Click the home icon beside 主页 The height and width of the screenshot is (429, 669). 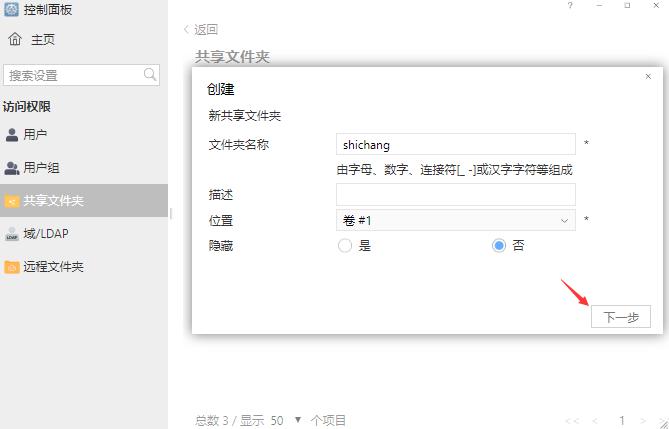tap(15, 40)
